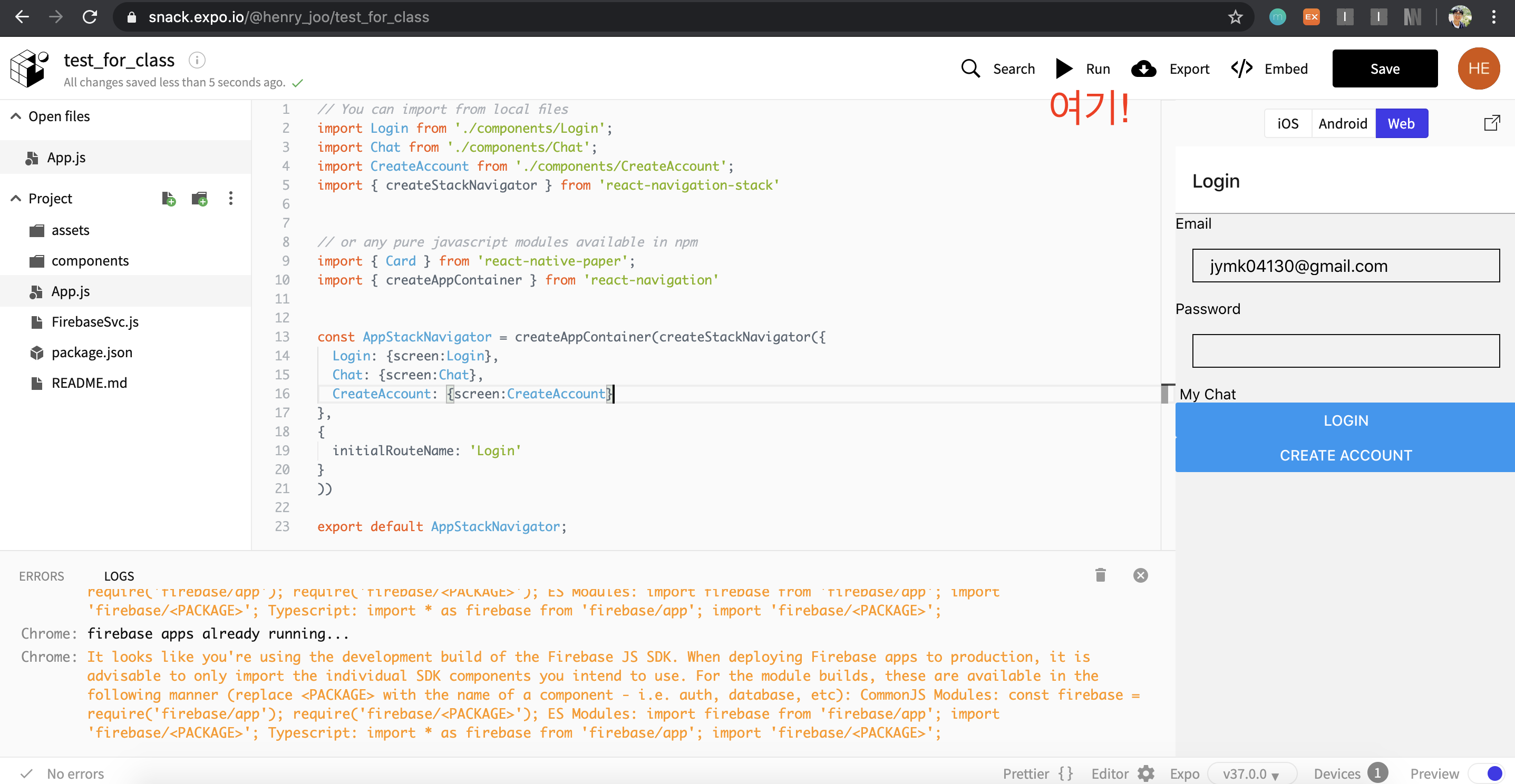Open the Expo v37.0.0 version dropdown
Viewport: 1515px width, 784px height.
point(1251,773)
